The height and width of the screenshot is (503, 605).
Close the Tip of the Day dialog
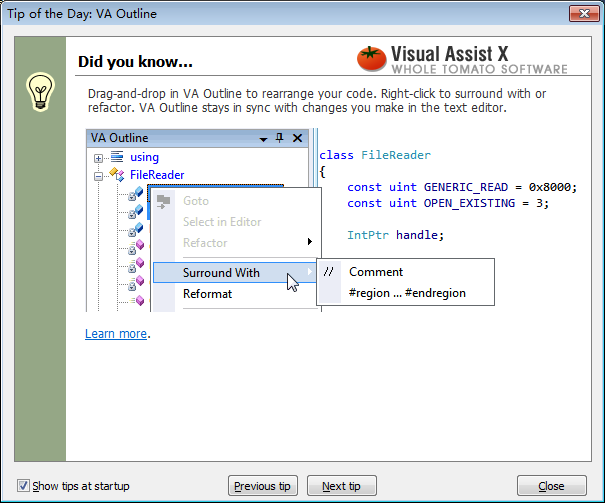pyautogui.click(x=551, y=486)
